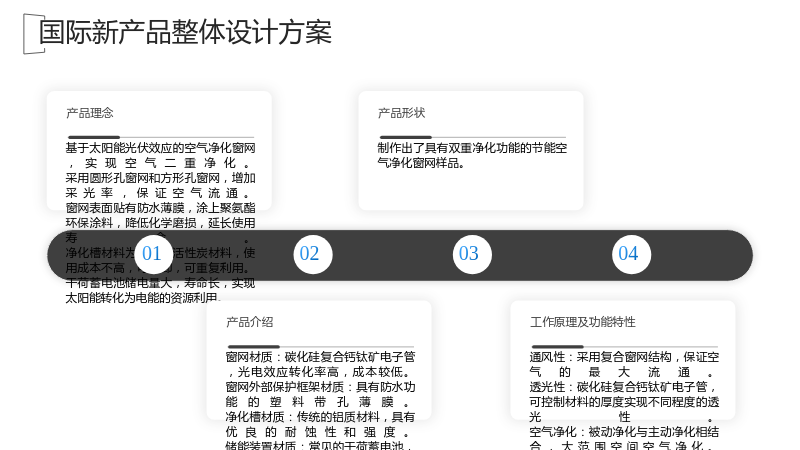Select the slide title 国际新产品整体设计方案
Image resolution: width=800 pixels, height=450 pixels.
[186, 32]
